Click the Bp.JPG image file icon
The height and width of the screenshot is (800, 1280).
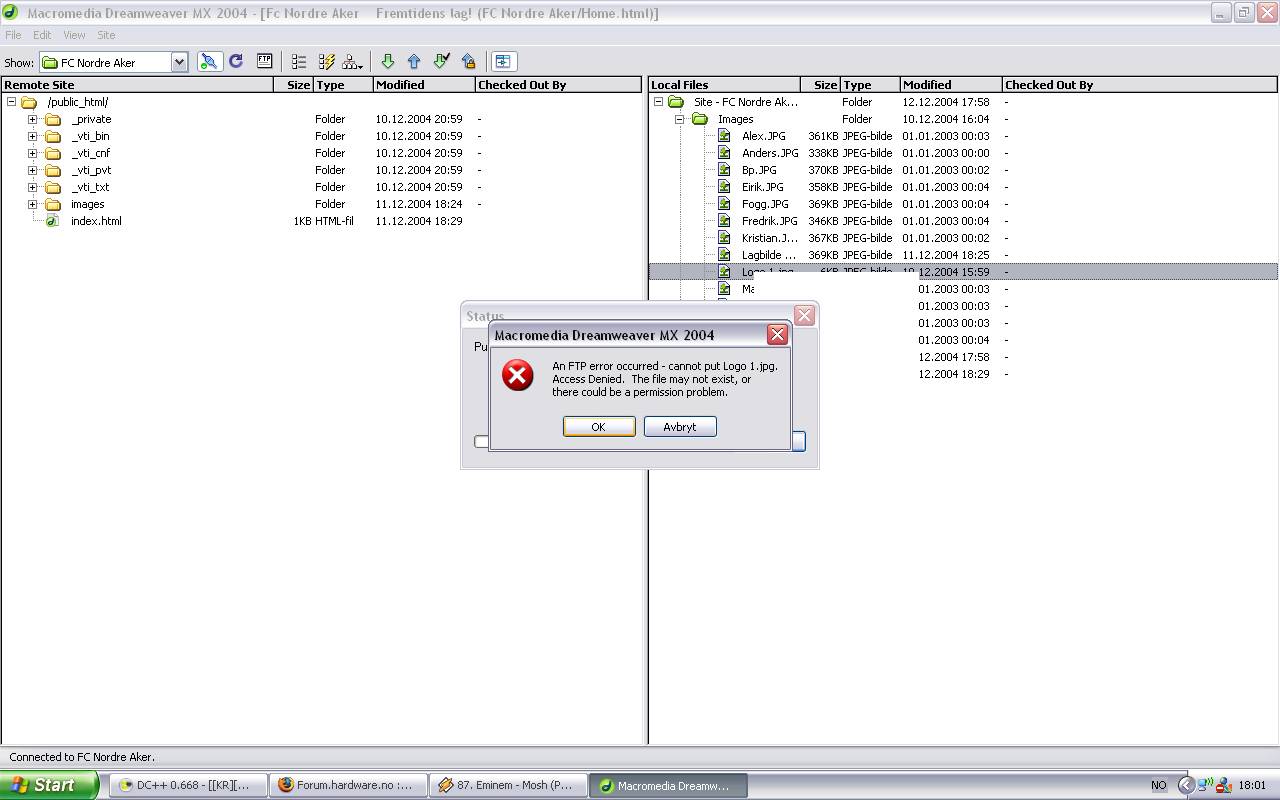pos(724,170)
